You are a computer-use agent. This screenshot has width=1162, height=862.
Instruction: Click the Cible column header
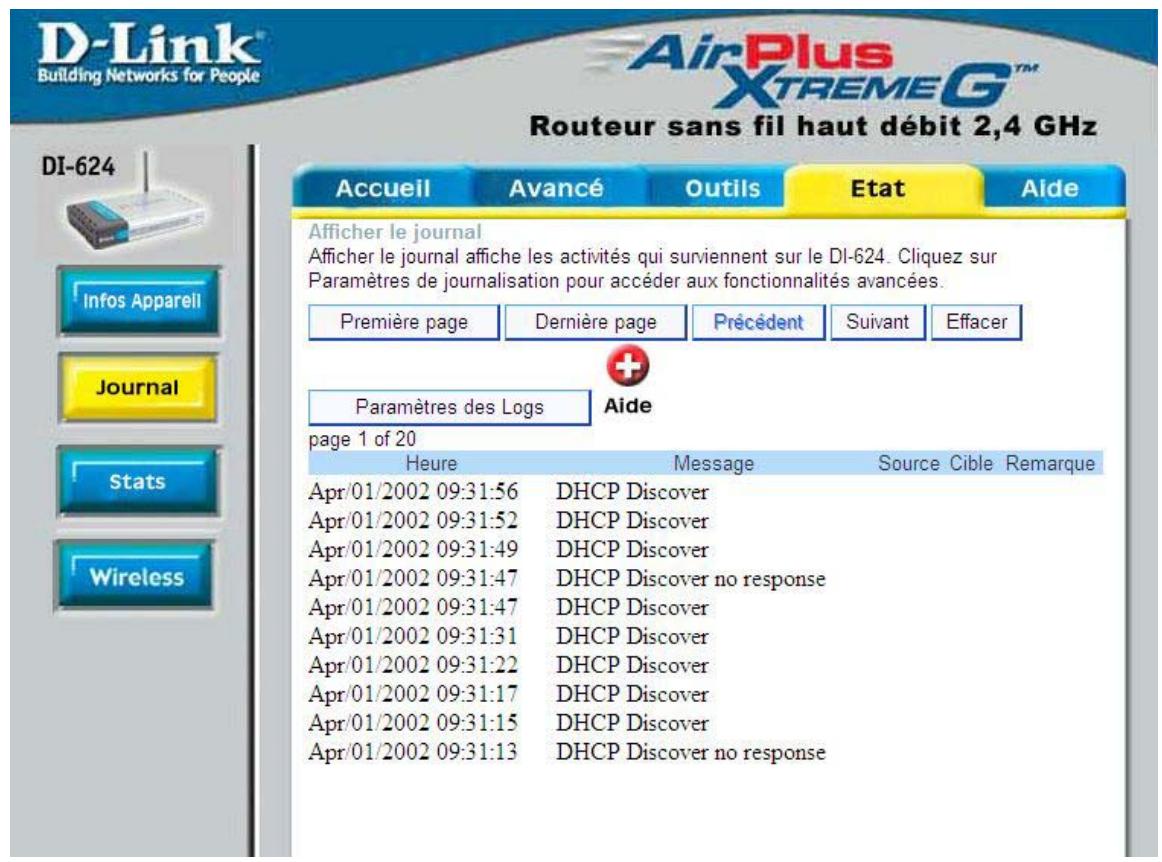point(971,464)
